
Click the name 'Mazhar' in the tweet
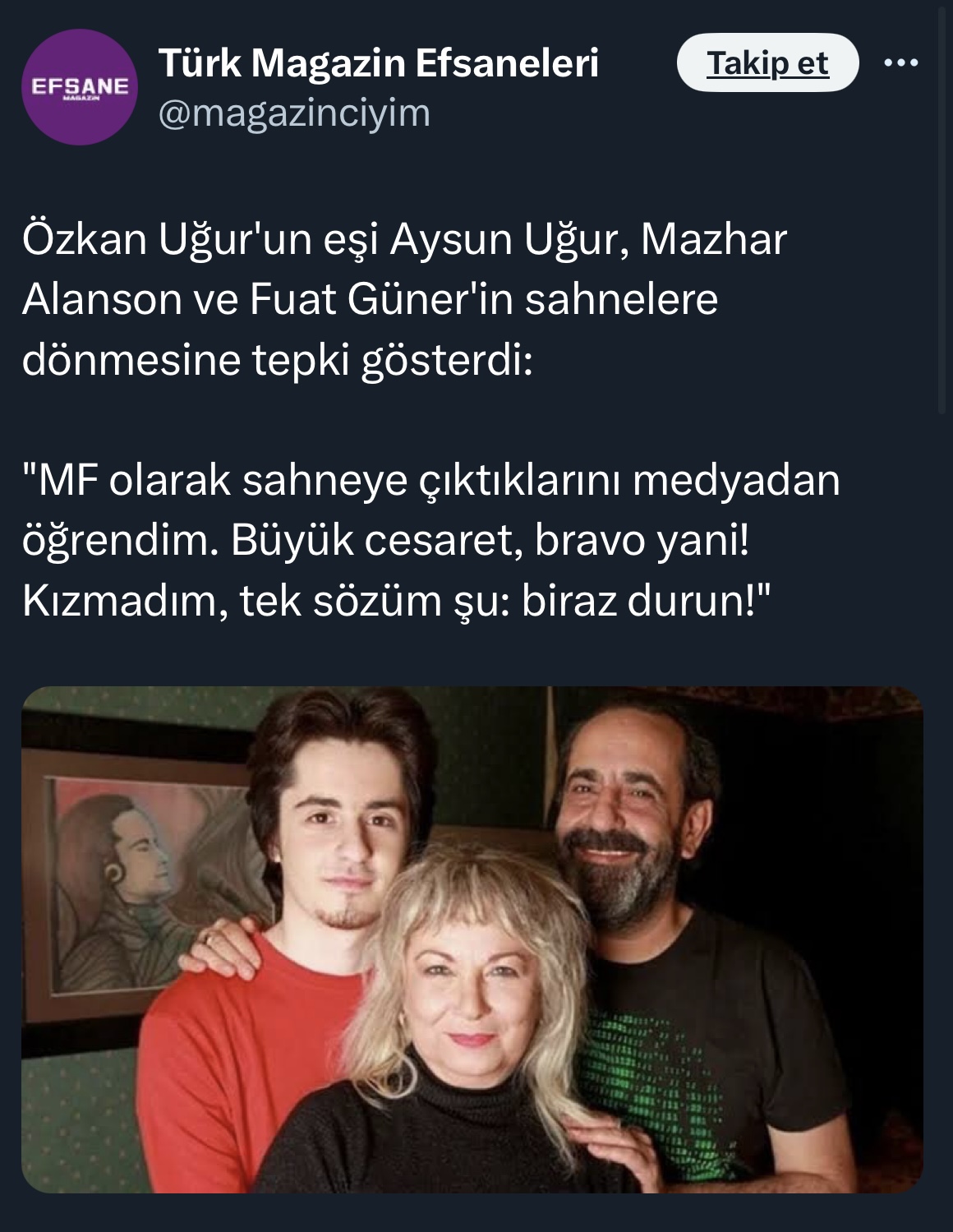pos(713,240)
